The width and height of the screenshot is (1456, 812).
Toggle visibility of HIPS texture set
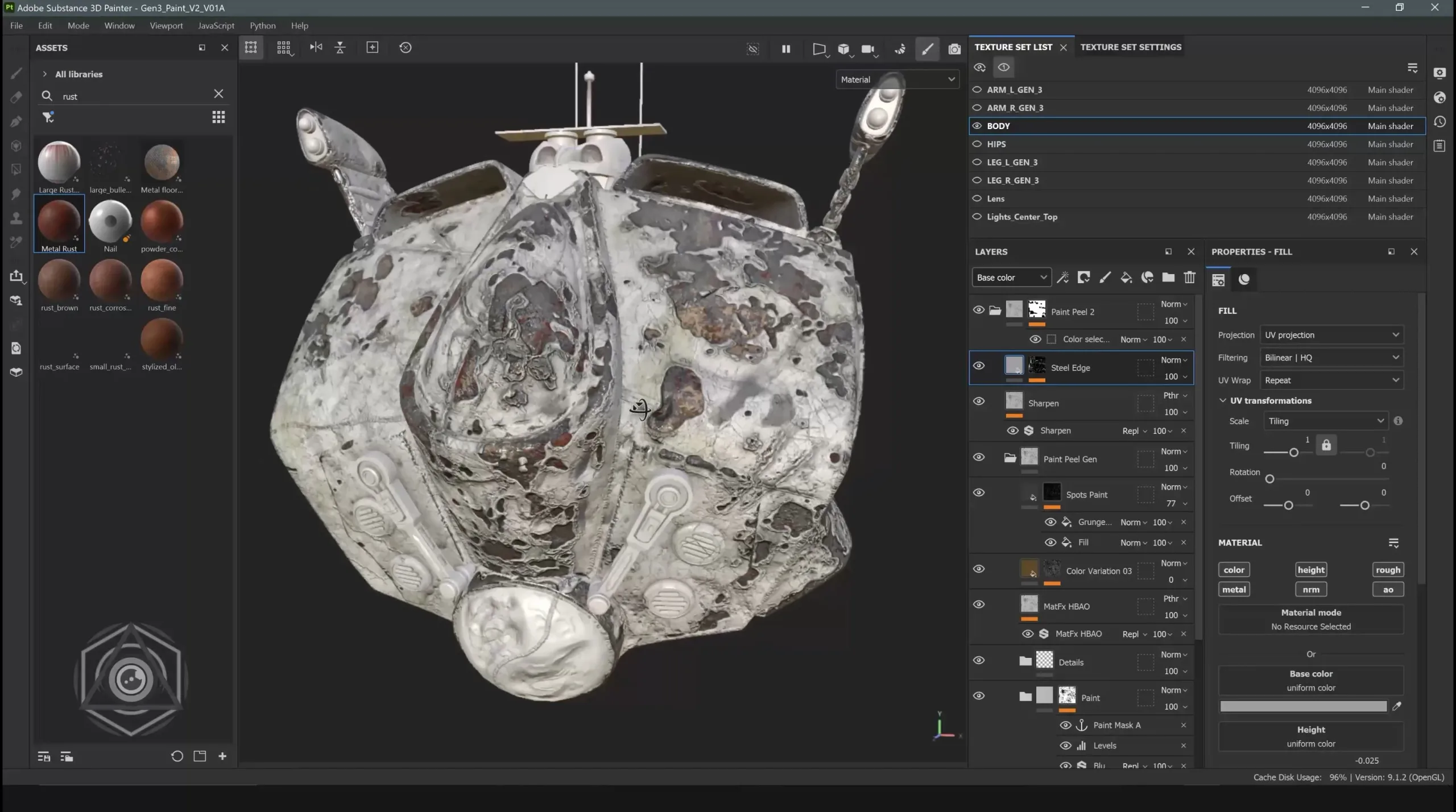pos(977,144)
